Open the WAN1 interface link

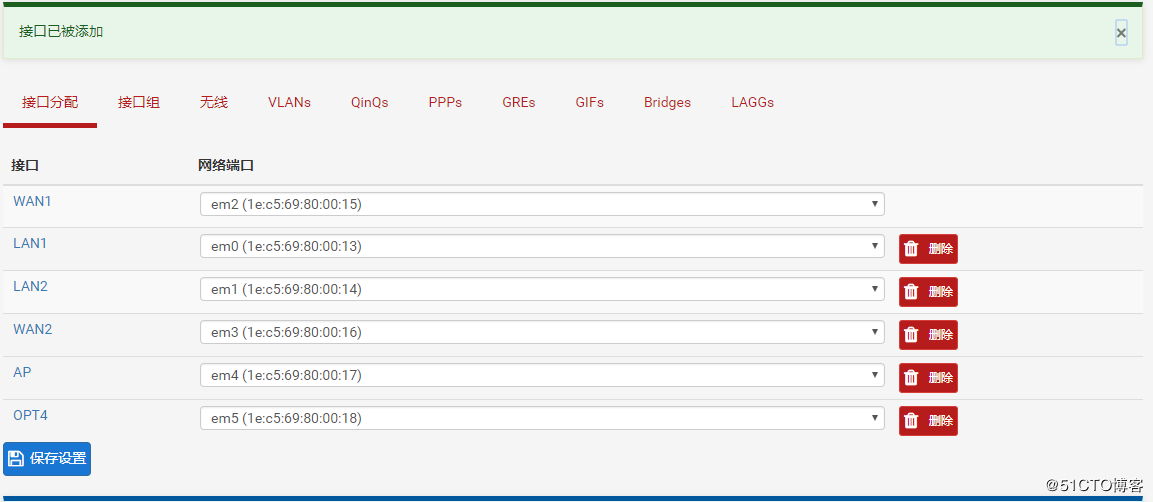click(x=32, y=201)
